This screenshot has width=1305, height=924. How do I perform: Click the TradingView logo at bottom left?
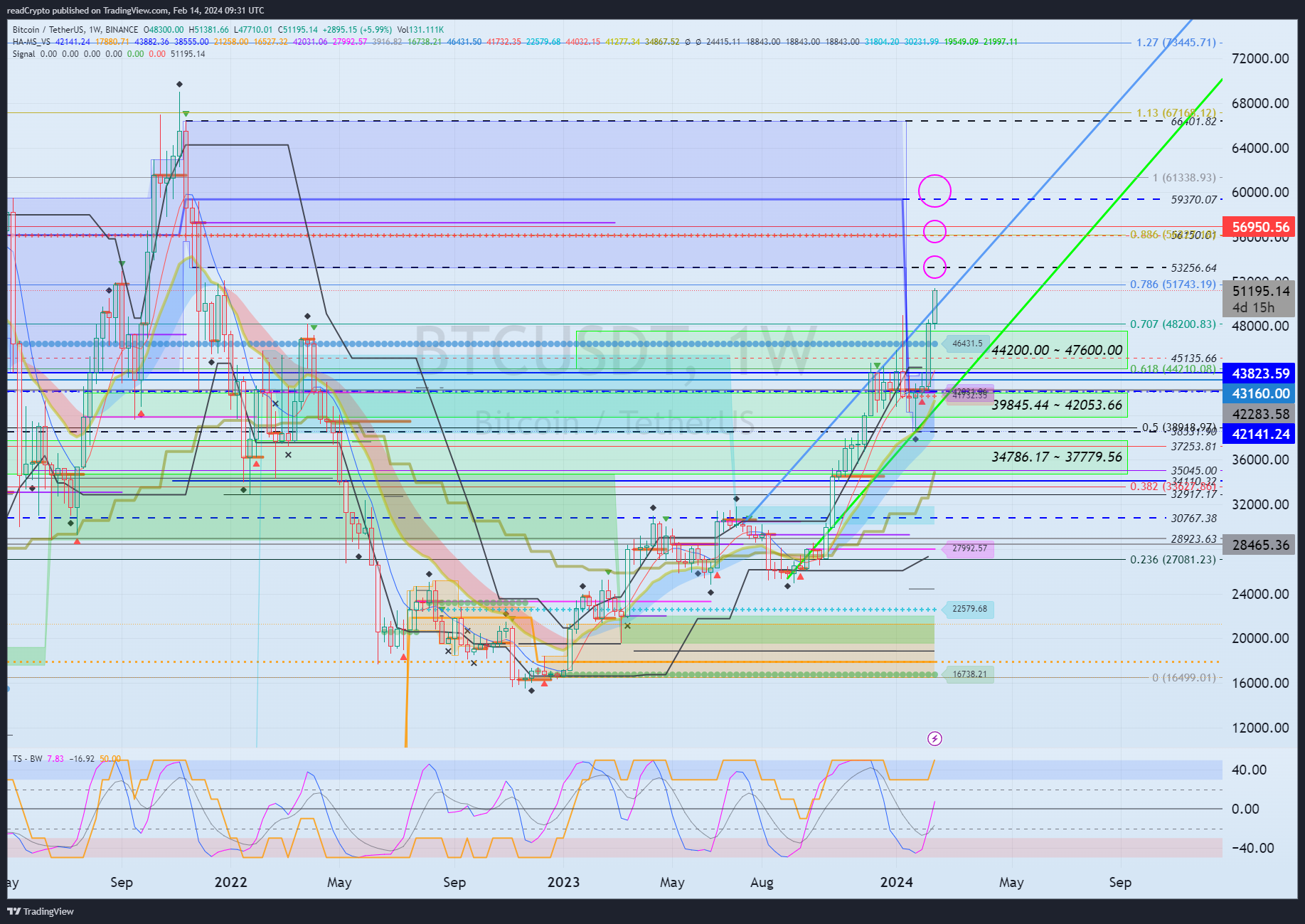[x=41, y=911]
